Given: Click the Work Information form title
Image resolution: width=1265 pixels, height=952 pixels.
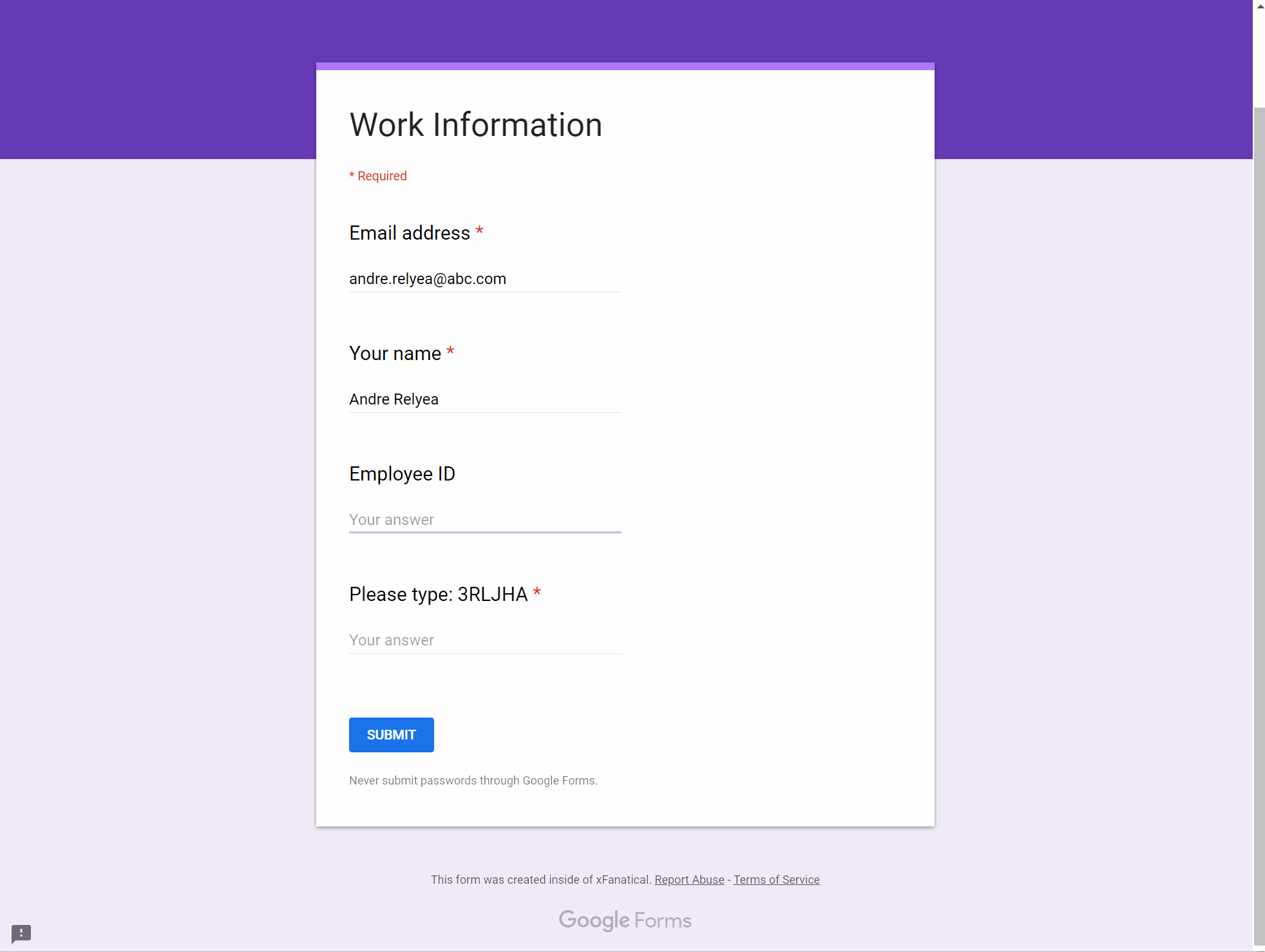Looking at the screenshot, I should pyautogui.click(x=475, y=124).
